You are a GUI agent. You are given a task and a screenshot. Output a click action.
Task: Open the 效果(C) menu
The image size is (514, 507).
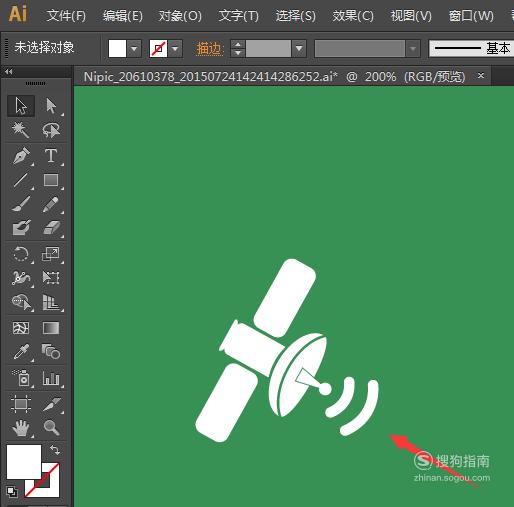pyautogui.click(x=353, y=16)
